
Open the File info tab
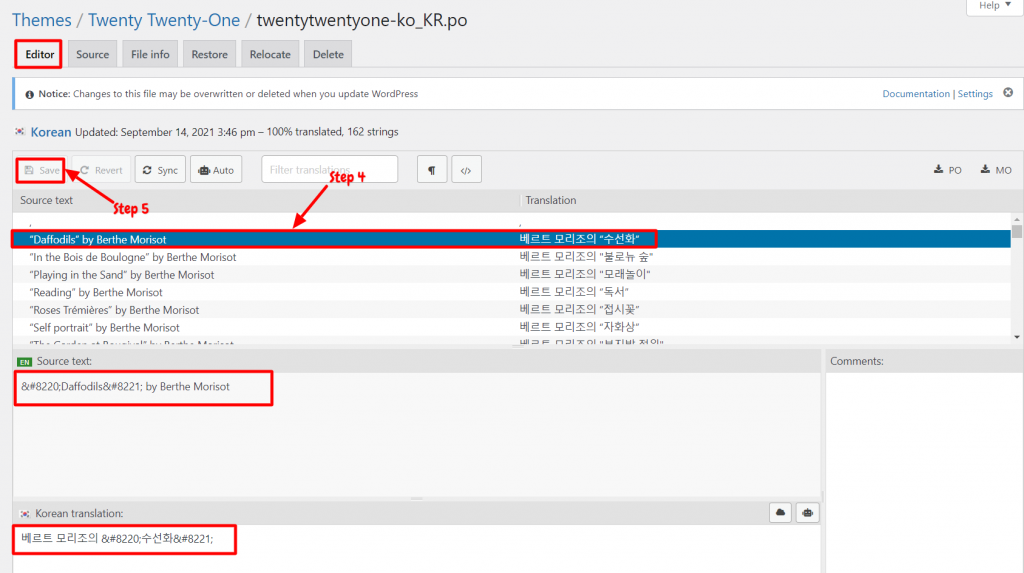click(150, 54)
